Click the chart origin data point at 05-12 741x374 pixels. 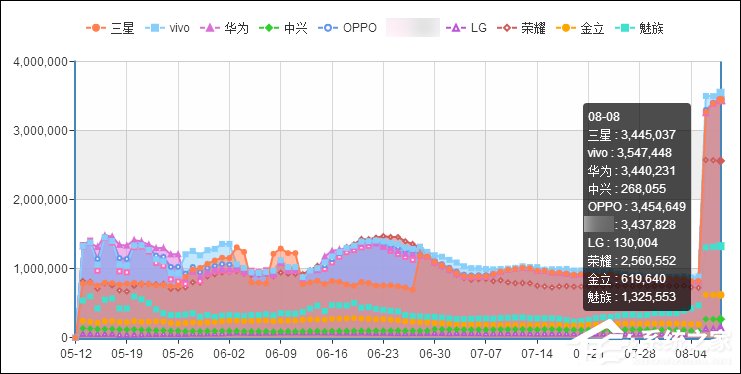[x=75, y=338]
